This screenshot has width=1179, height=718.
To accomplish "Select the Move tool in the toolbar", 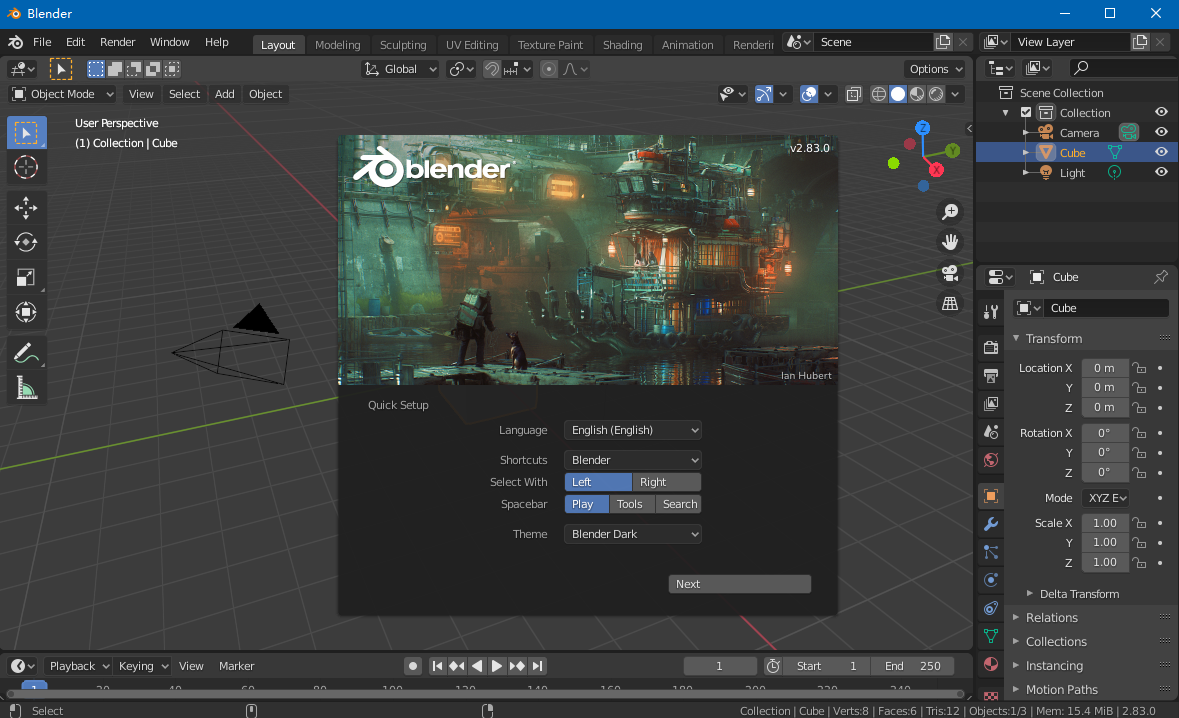I will 26,207.
